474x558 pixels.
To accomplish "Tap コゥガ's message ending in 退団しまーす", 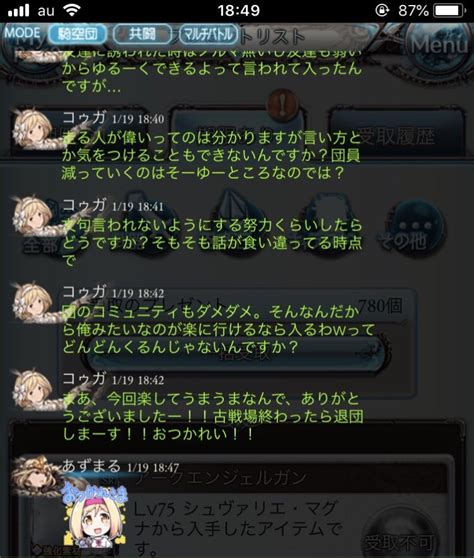I will [213, 416].
